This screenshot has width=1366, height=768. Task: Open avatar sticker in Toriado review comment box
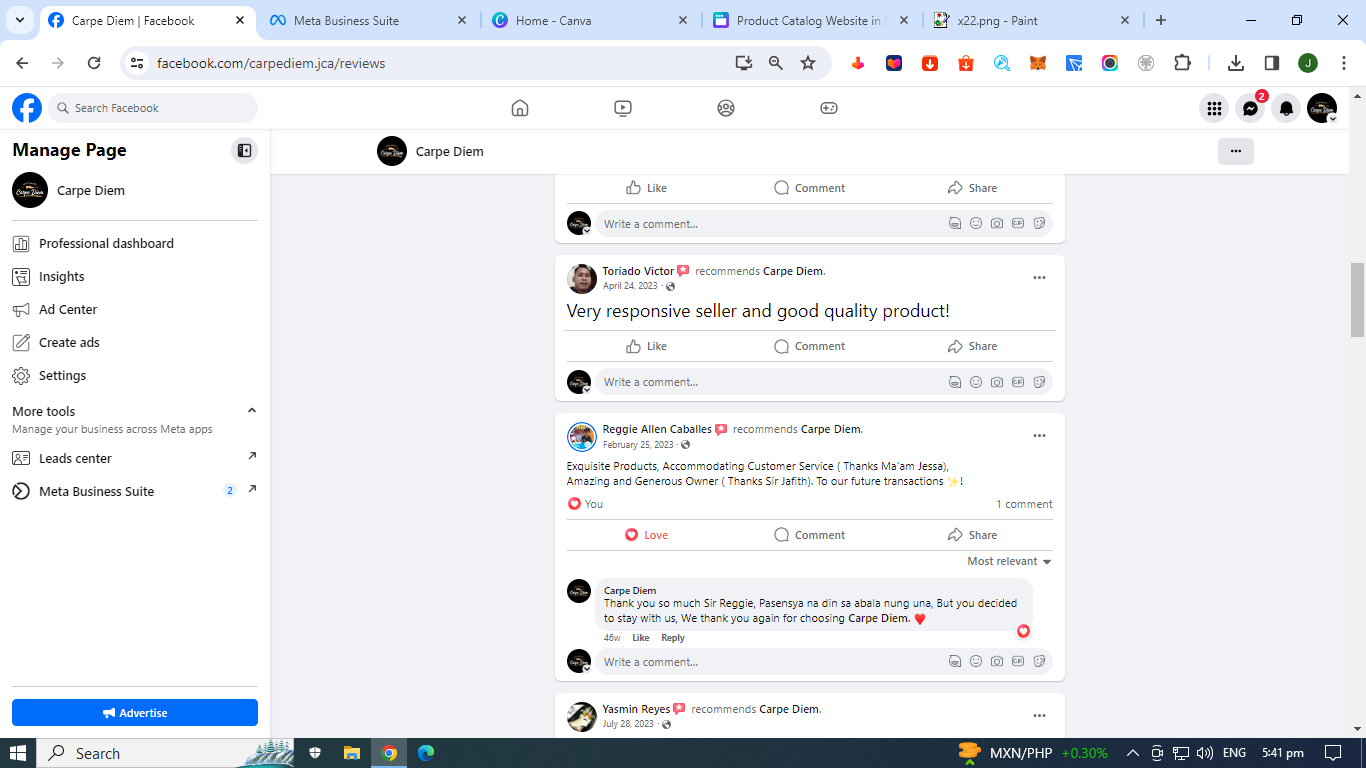pyautogui.click(x=955, y=382)
